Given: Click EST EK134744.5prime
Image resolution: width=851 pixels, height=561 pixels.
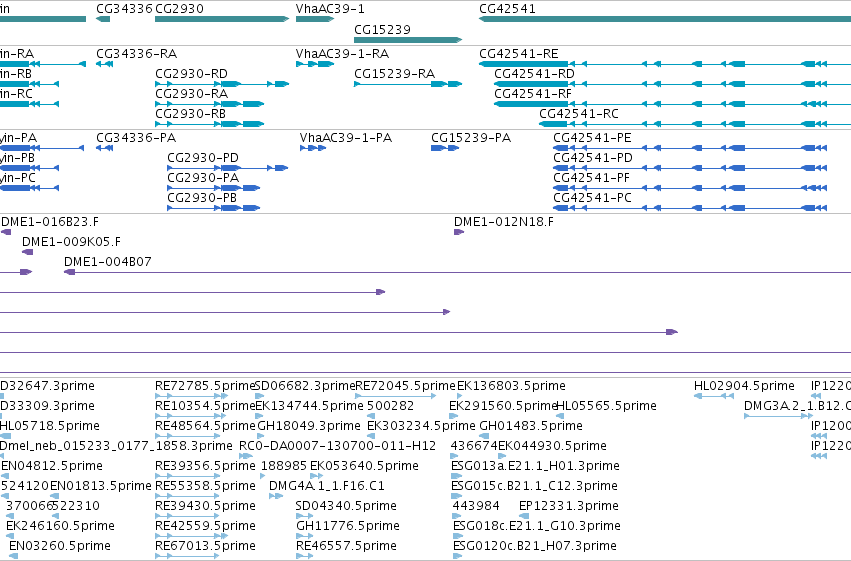Looking at the screenshot, I should [309, 406].
